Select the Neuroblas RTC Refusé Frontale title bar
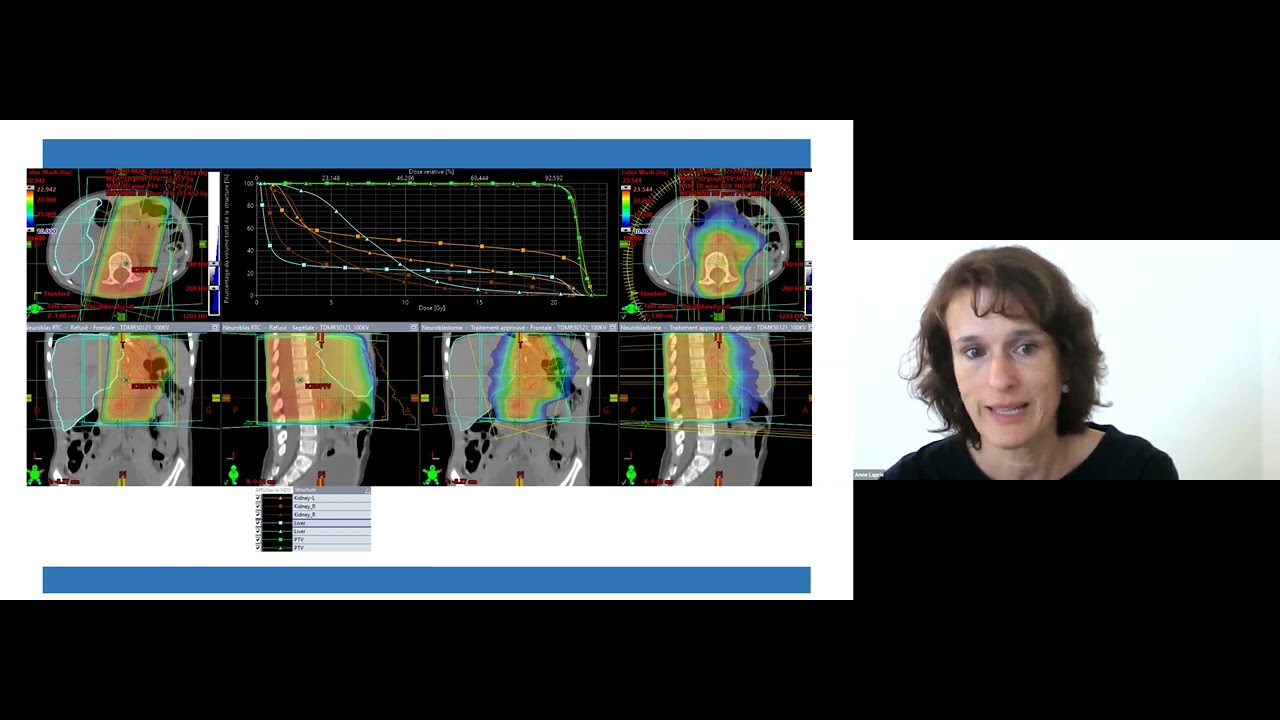This screenshot has width=1280, height=720. [123, 327]
